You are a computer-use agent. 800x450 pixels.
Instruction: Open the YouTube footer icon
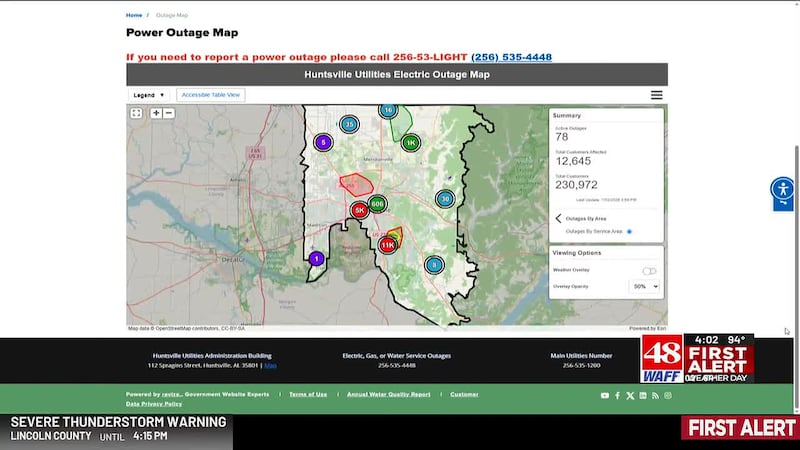pos(605,395)
